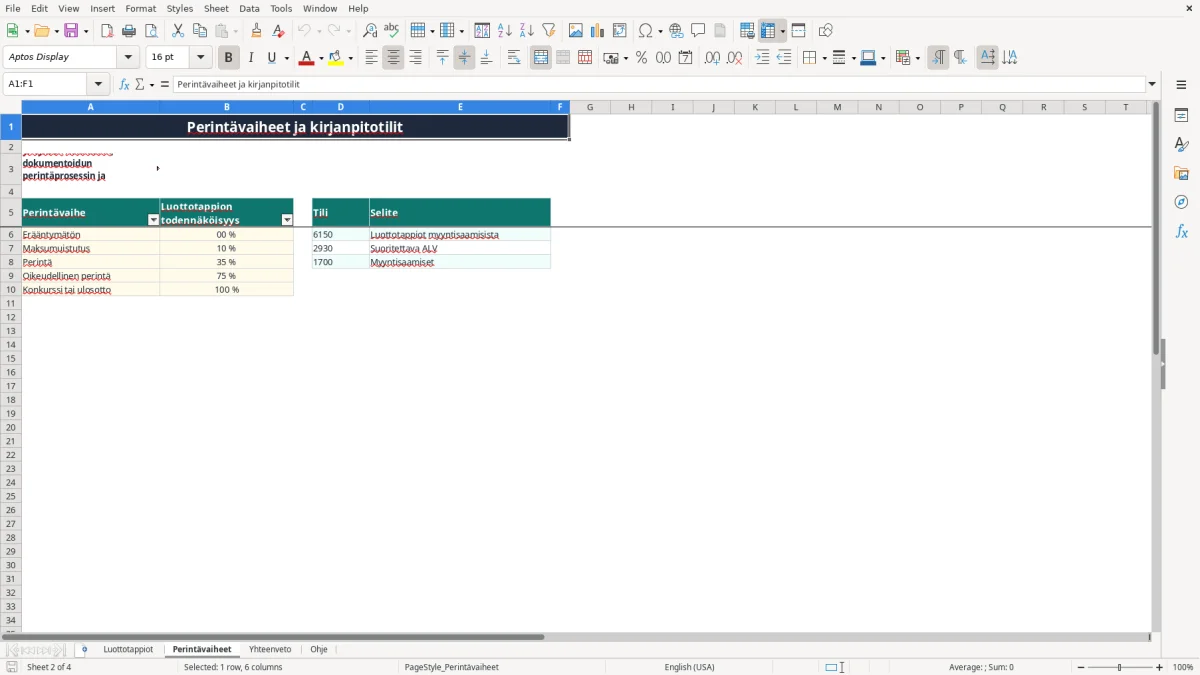The image size is (1200, 675).
Task: Toggle merge and center cells
Action: (x=541, y=58)
